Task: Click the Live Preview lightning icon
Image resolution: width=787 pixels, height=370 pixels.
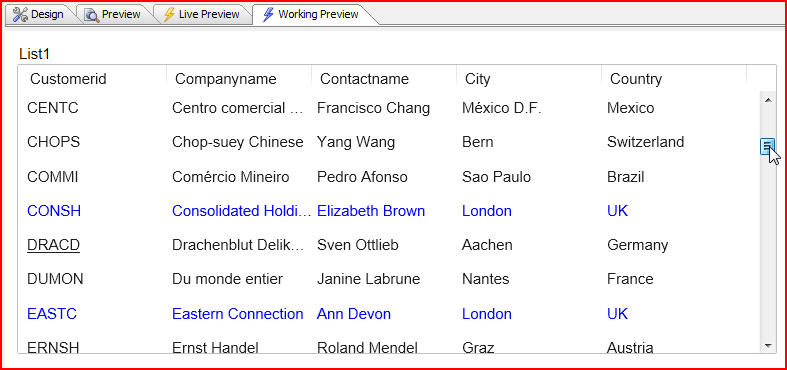Action: pos(169,15)
